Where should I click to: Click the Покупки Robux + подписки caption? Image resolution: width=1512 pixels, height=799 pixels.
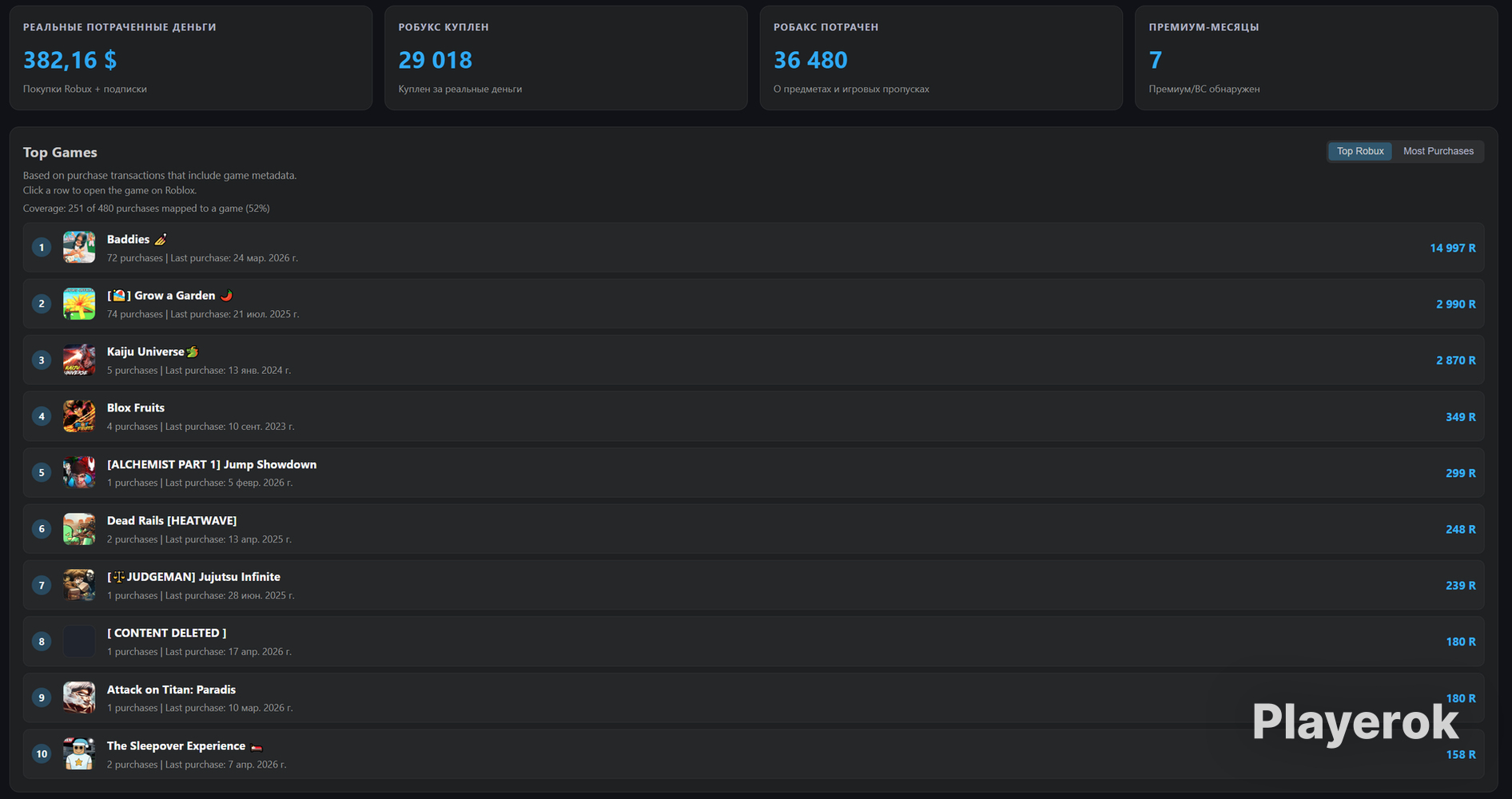[x=85, y=89]
